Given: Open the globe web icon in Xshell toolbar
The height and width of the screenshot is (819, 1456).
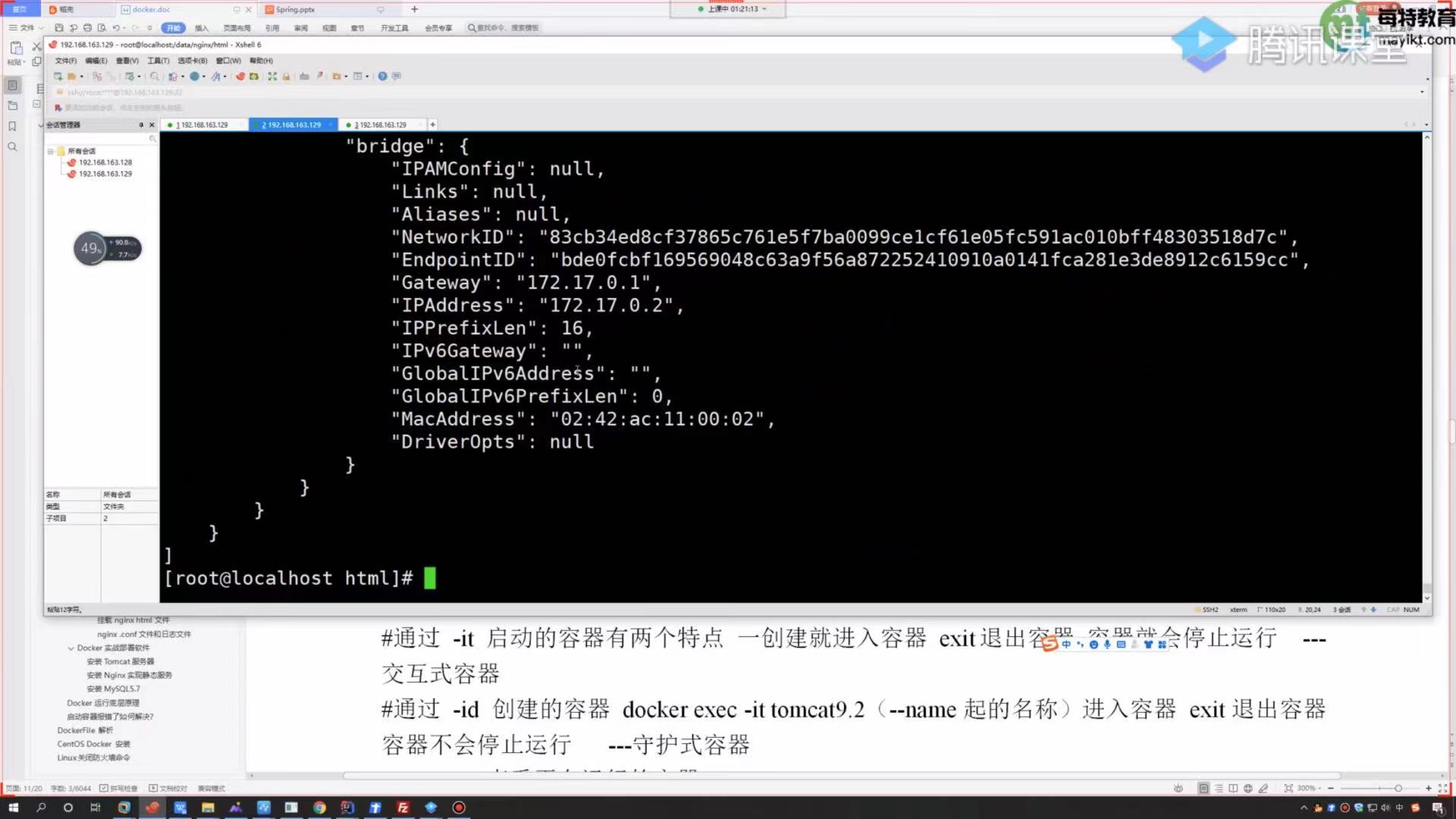Looking at the screenshot, I should pyautogui.click(x=194, y=76).
